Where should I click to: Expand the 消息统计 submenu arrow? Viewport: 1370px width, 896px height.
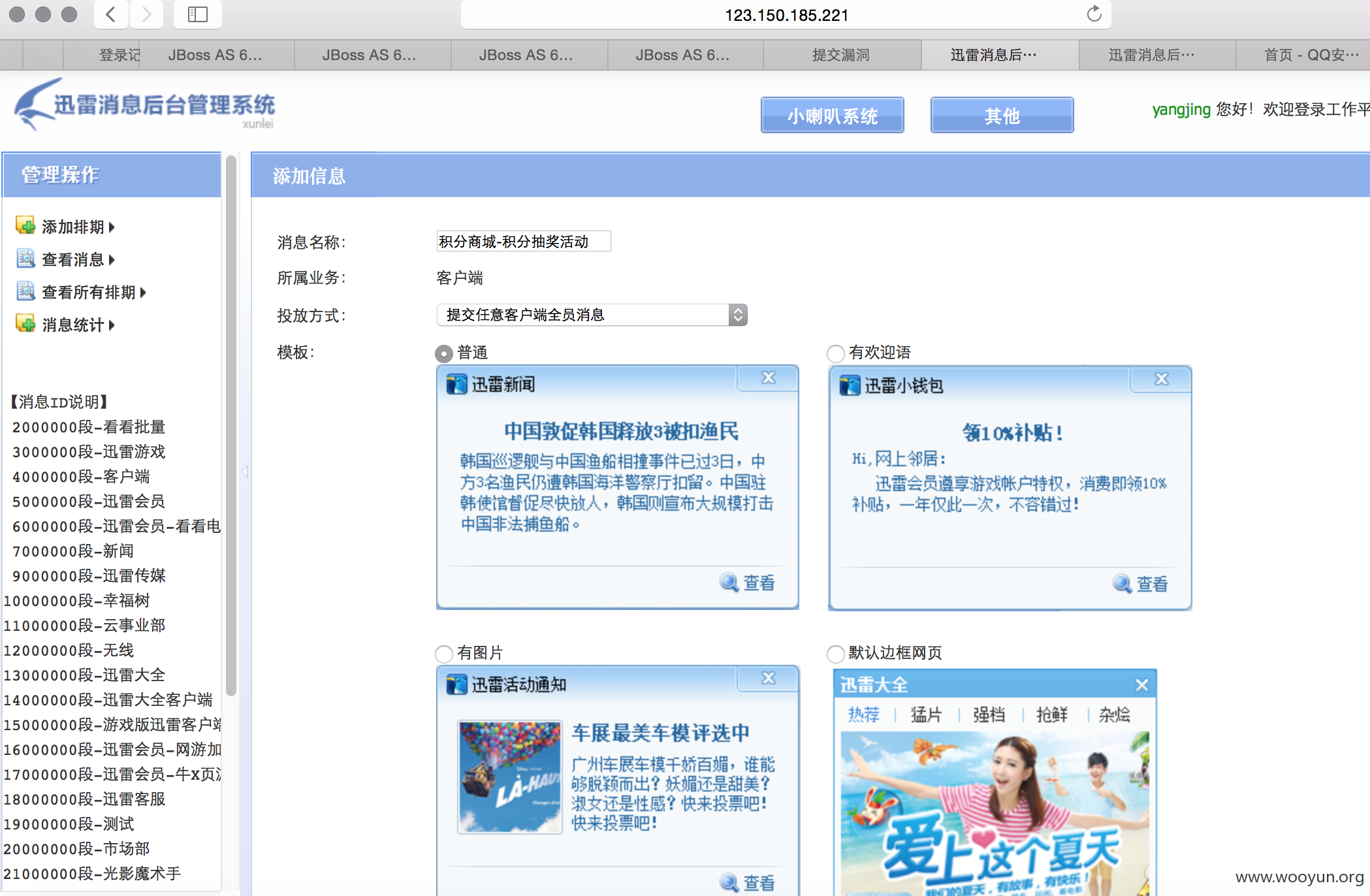(x=112, y=325)
